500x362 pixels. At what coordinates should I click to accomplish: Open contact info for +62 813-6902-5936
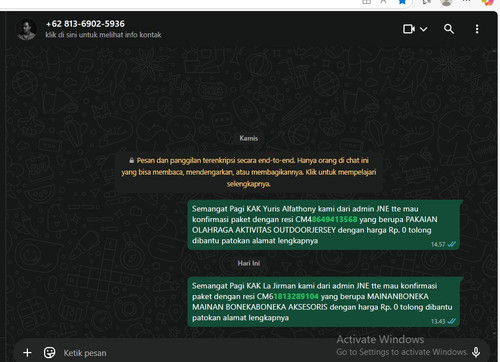85,24
